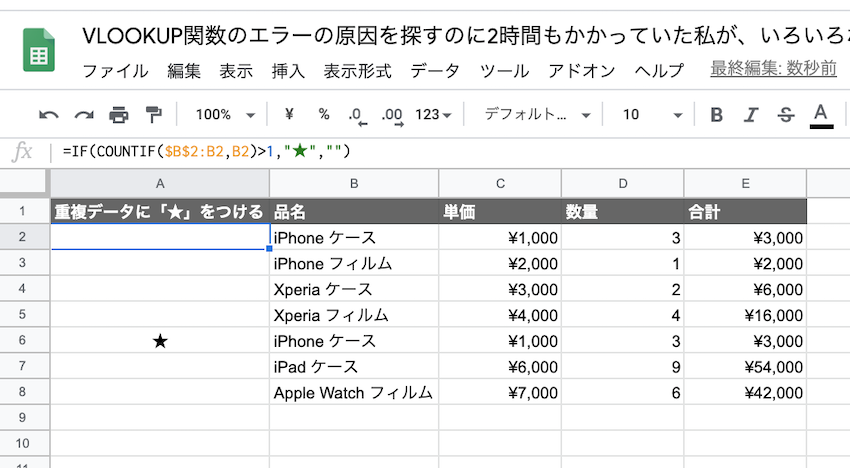This screenshot has width=850, height=468.
Task: Open the デフォルト font dropdown
Action: (x=537, y=114)
